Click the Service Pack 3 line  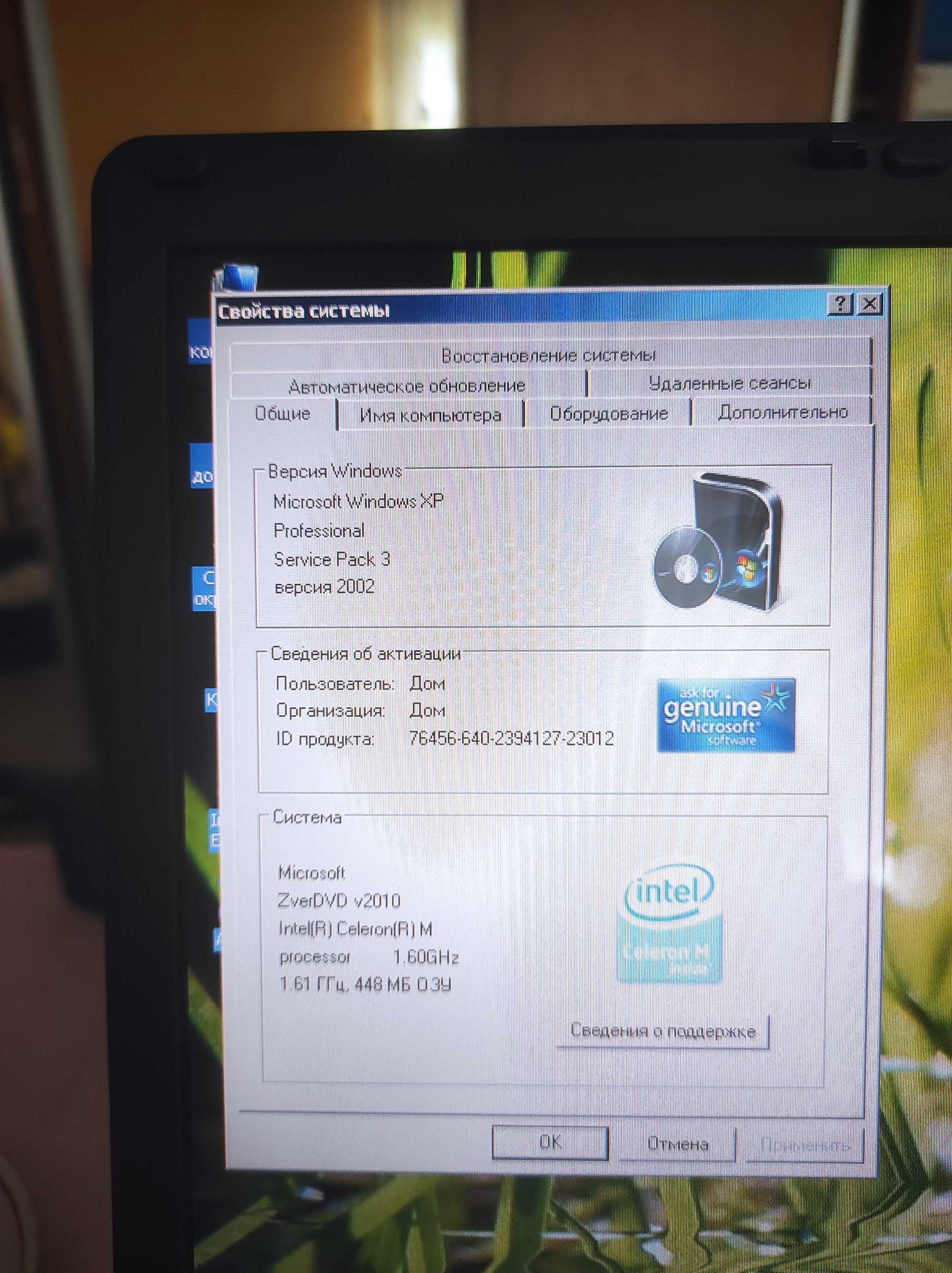[332, 560]
